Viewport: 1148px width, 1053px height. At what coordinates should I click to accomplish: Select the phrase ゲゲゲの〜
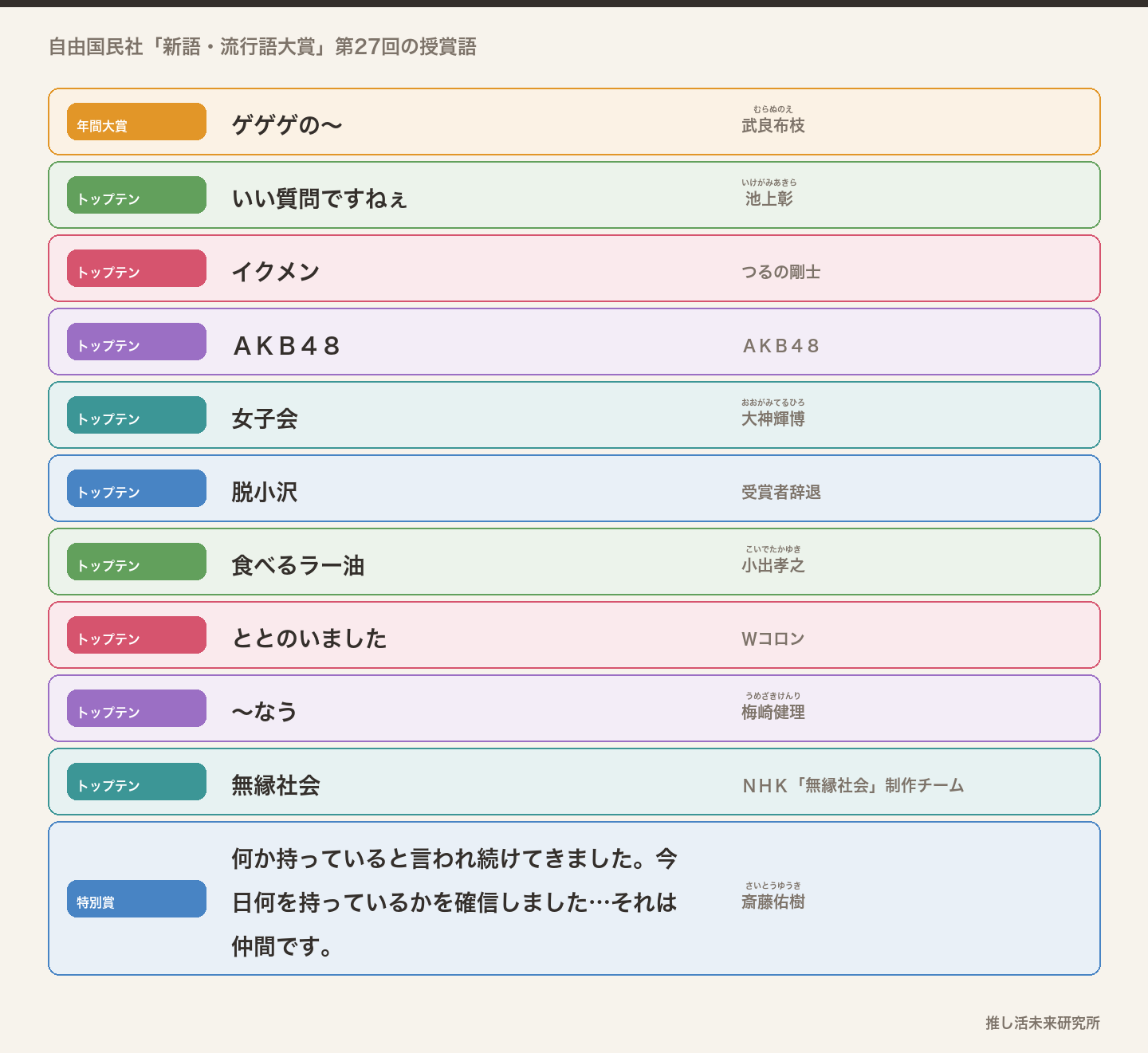coord(287,125)
